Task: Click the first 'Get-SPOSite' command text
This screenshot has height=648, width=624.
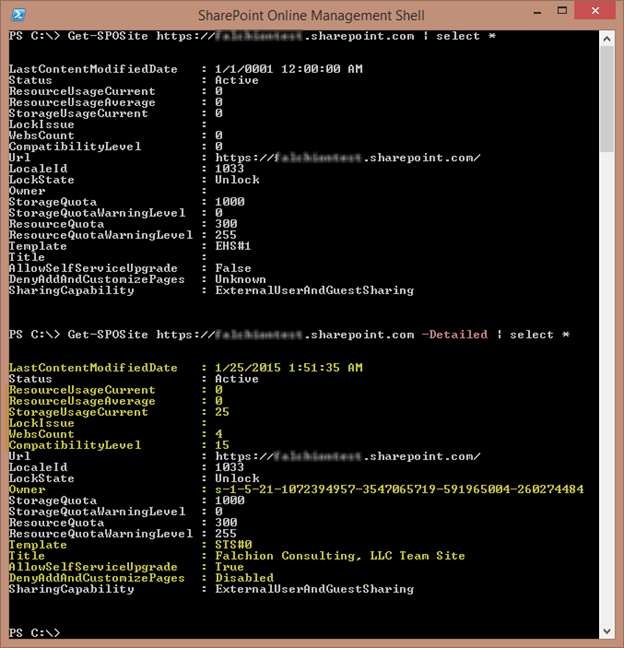Action: (108, 36)
